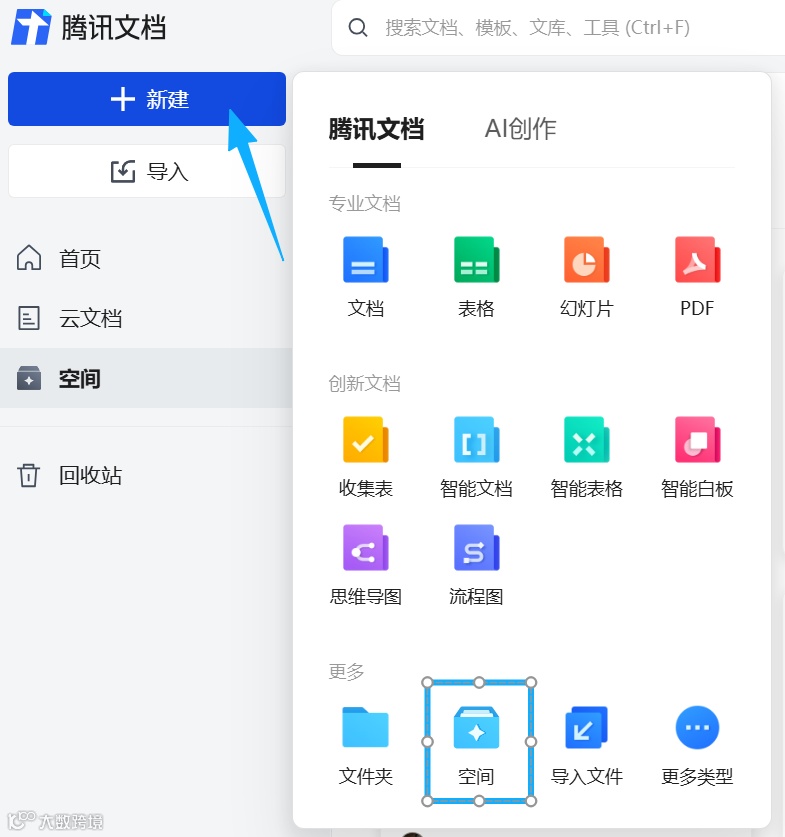The height and width of the screenshot is (837, 785).
Task: Create a new 幻灯片 presentation
Action: click(x=586, y=277)
